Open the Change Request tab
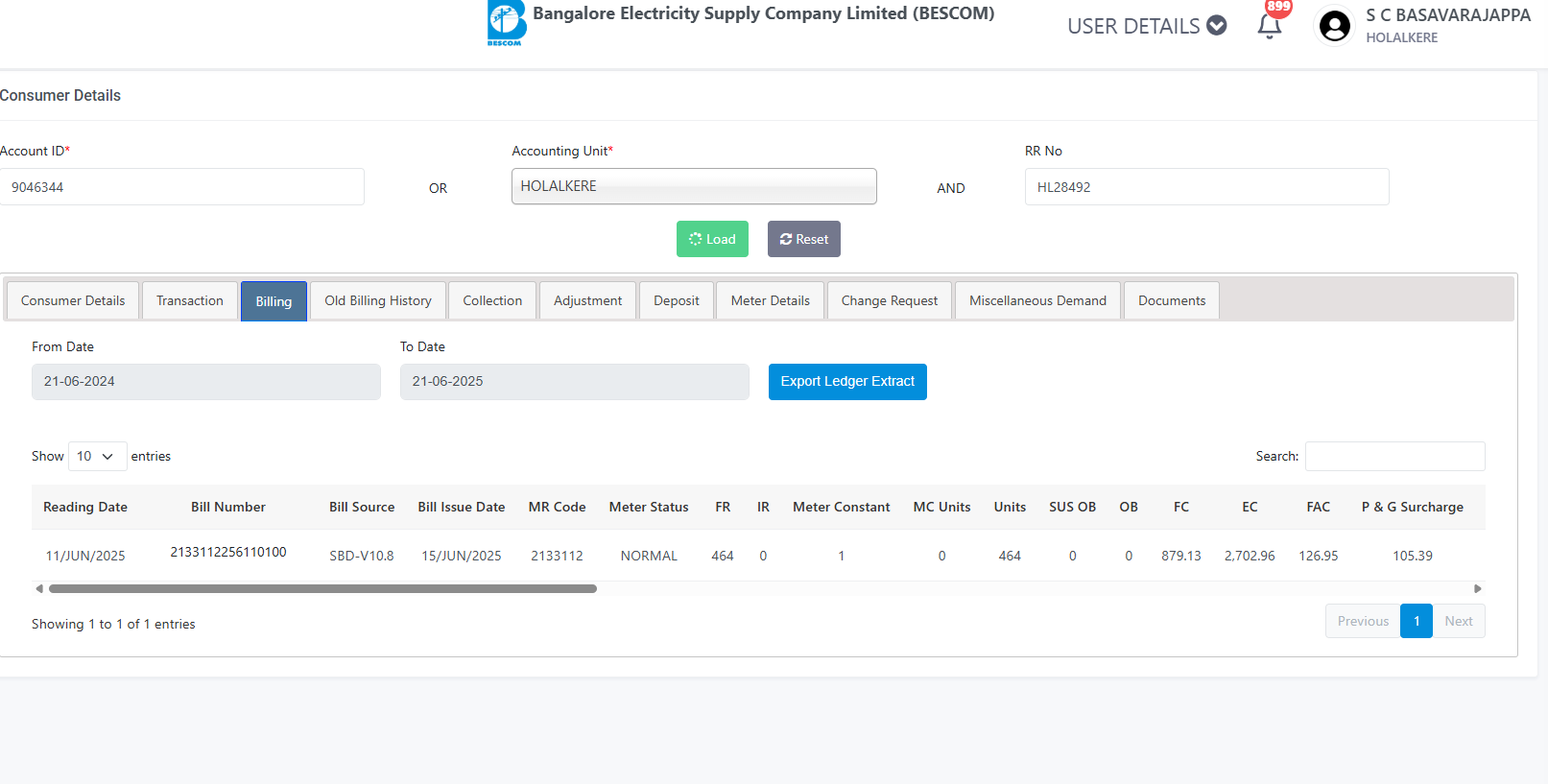Image resolution: width=1548 pixels, height=784 pixels. tap(890, 300)
